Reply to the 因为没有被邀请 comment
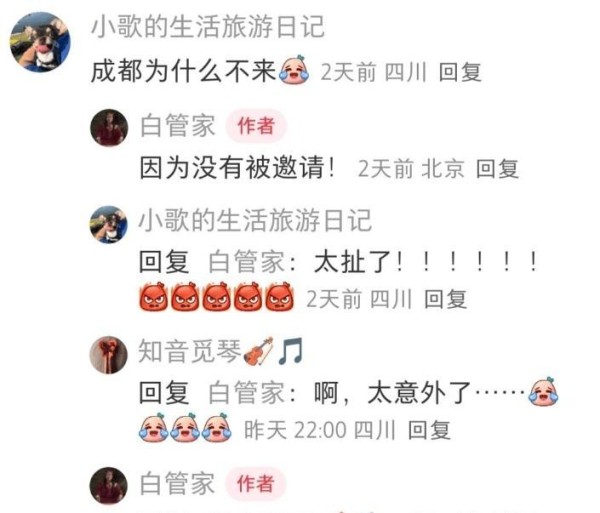 click(x=497, y=168)
